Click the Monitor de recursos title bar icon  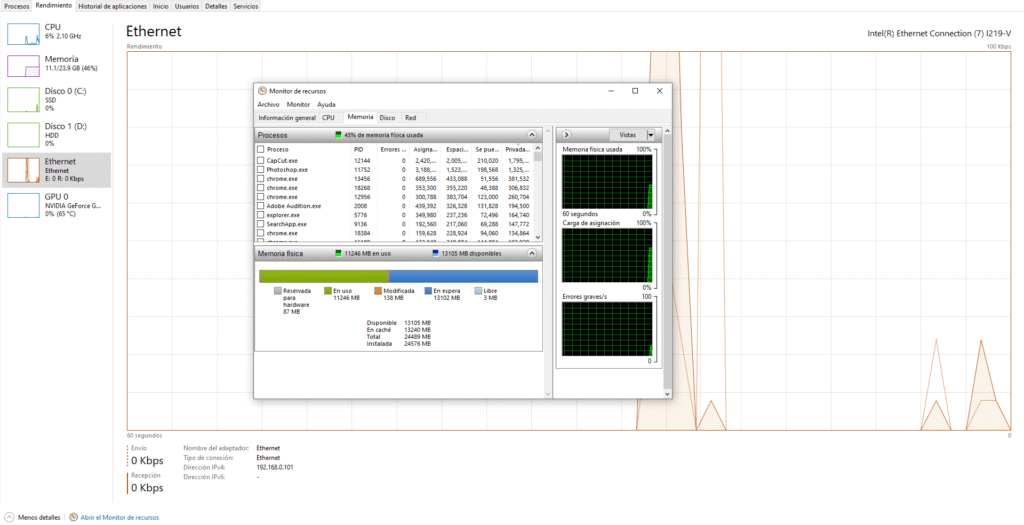pyautogui.click(x=262, y=91)
